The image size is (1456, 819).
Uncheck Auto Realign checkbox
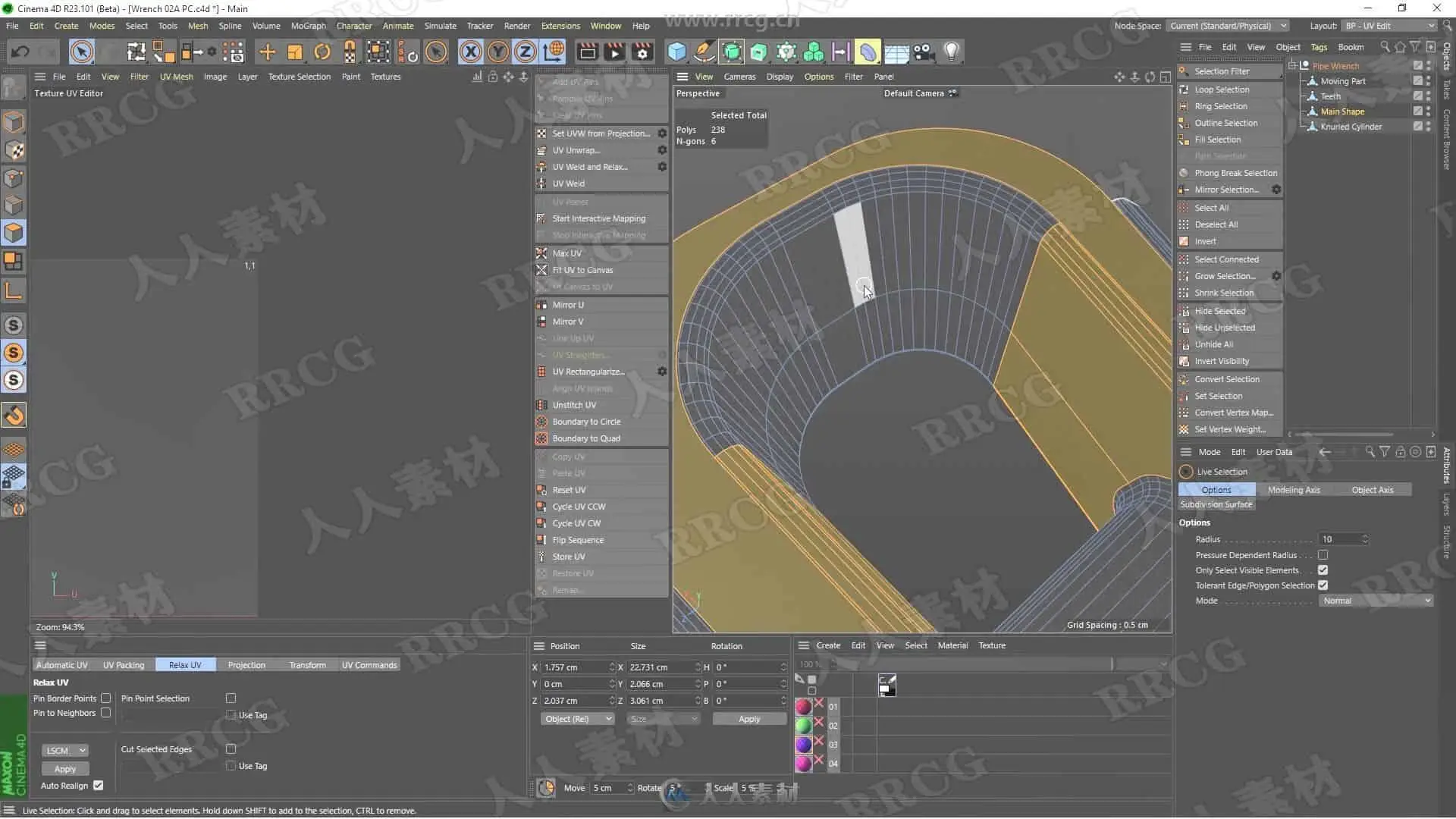coord(98,786)
